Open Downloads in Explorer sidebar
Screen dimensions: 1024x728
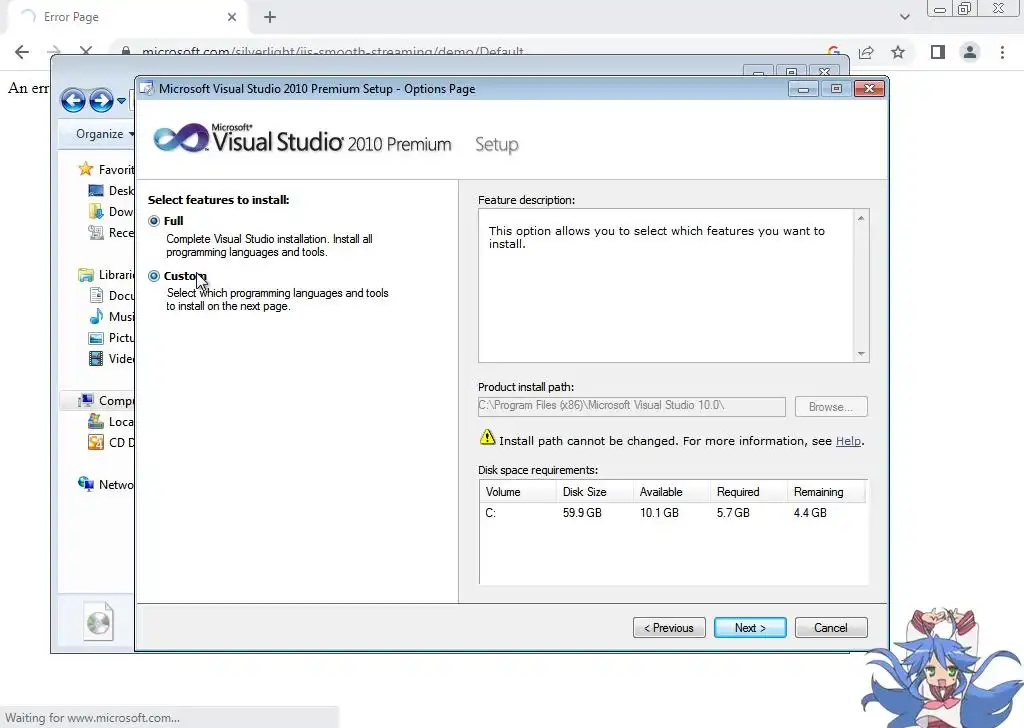point(111,212)
